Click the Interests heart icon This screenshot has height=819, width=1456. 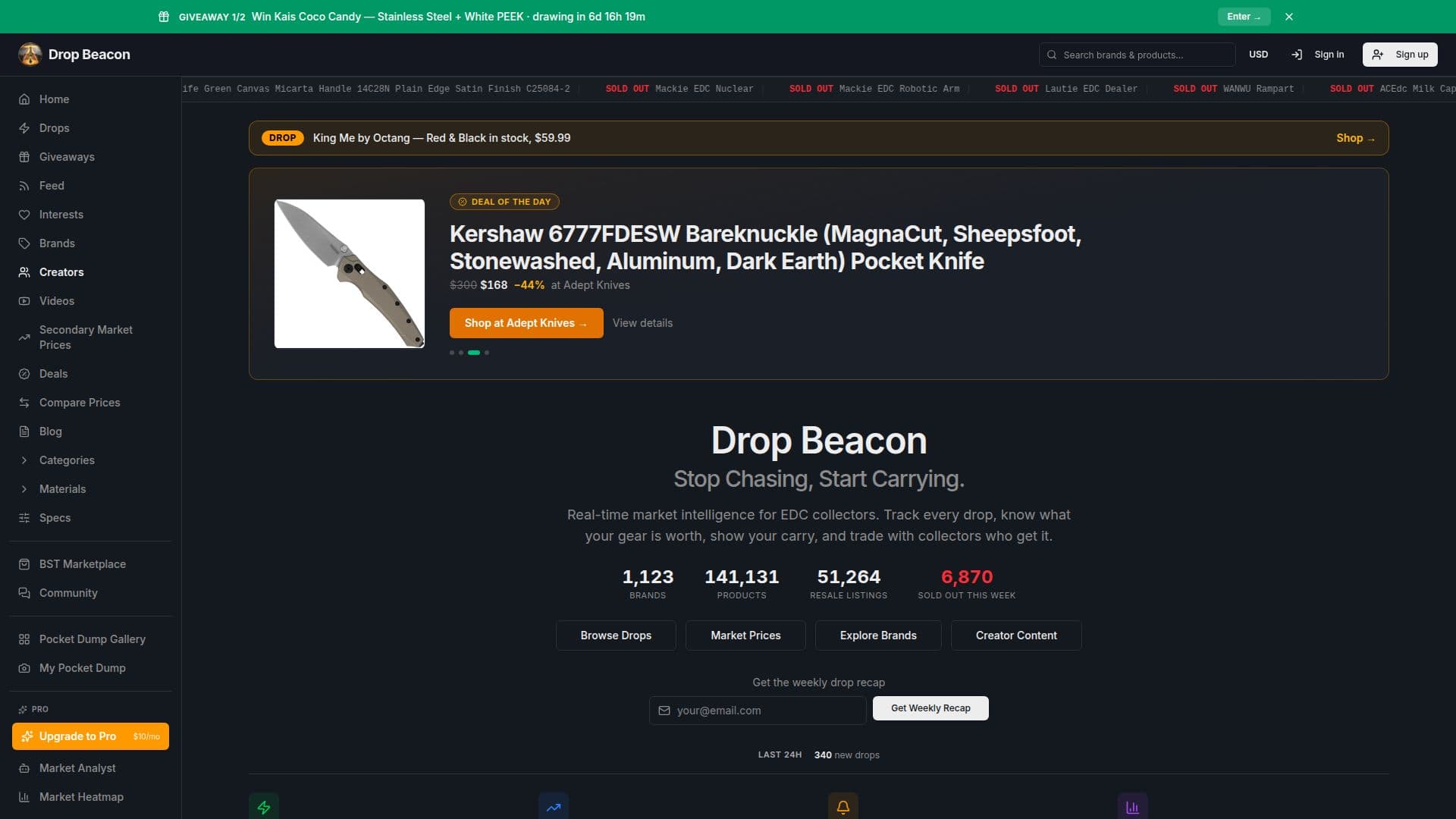24,215
